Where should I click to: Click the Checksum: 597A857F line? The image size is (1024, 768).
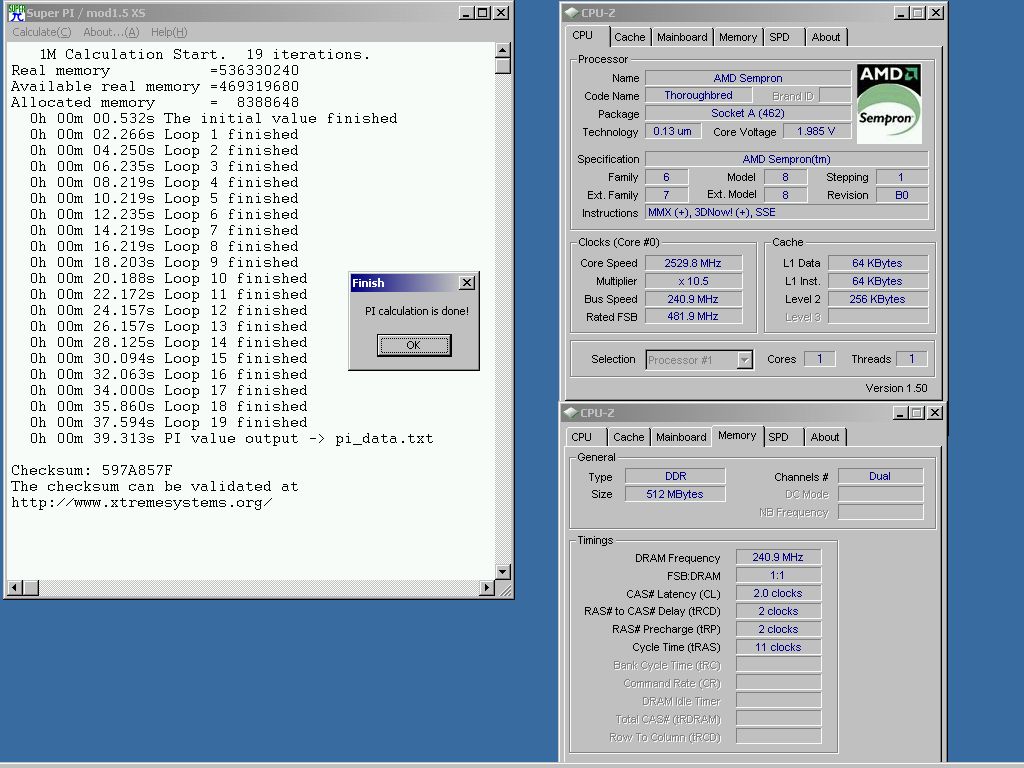tap(91, 470)
